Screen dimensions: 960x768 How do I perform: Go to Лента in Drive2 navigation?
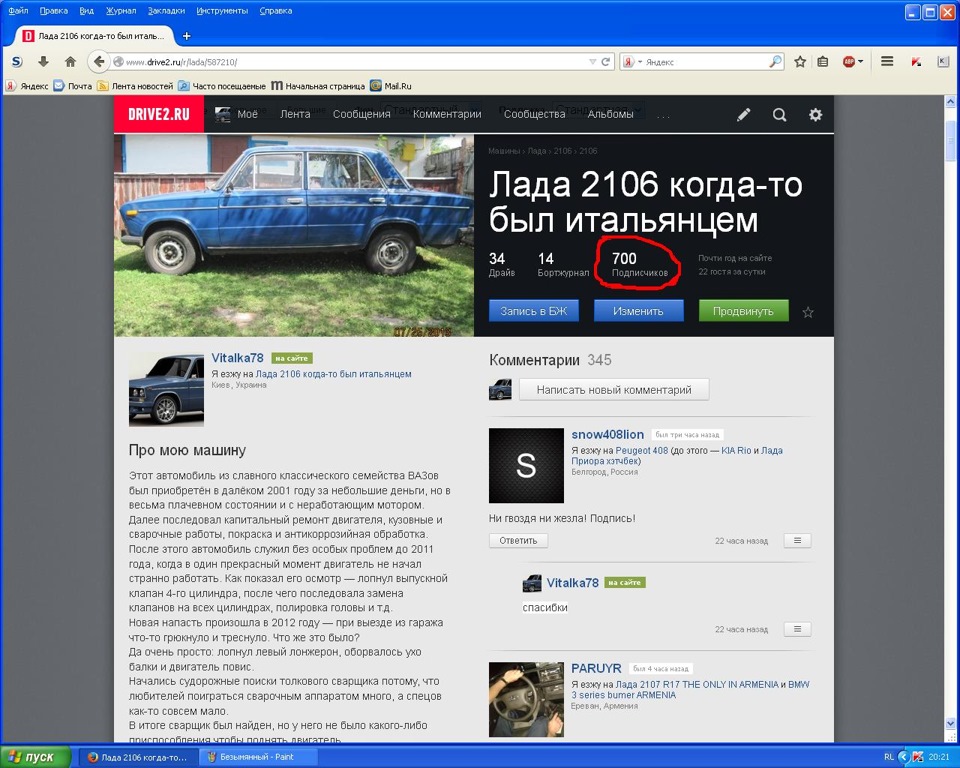(x=295, y=114)
